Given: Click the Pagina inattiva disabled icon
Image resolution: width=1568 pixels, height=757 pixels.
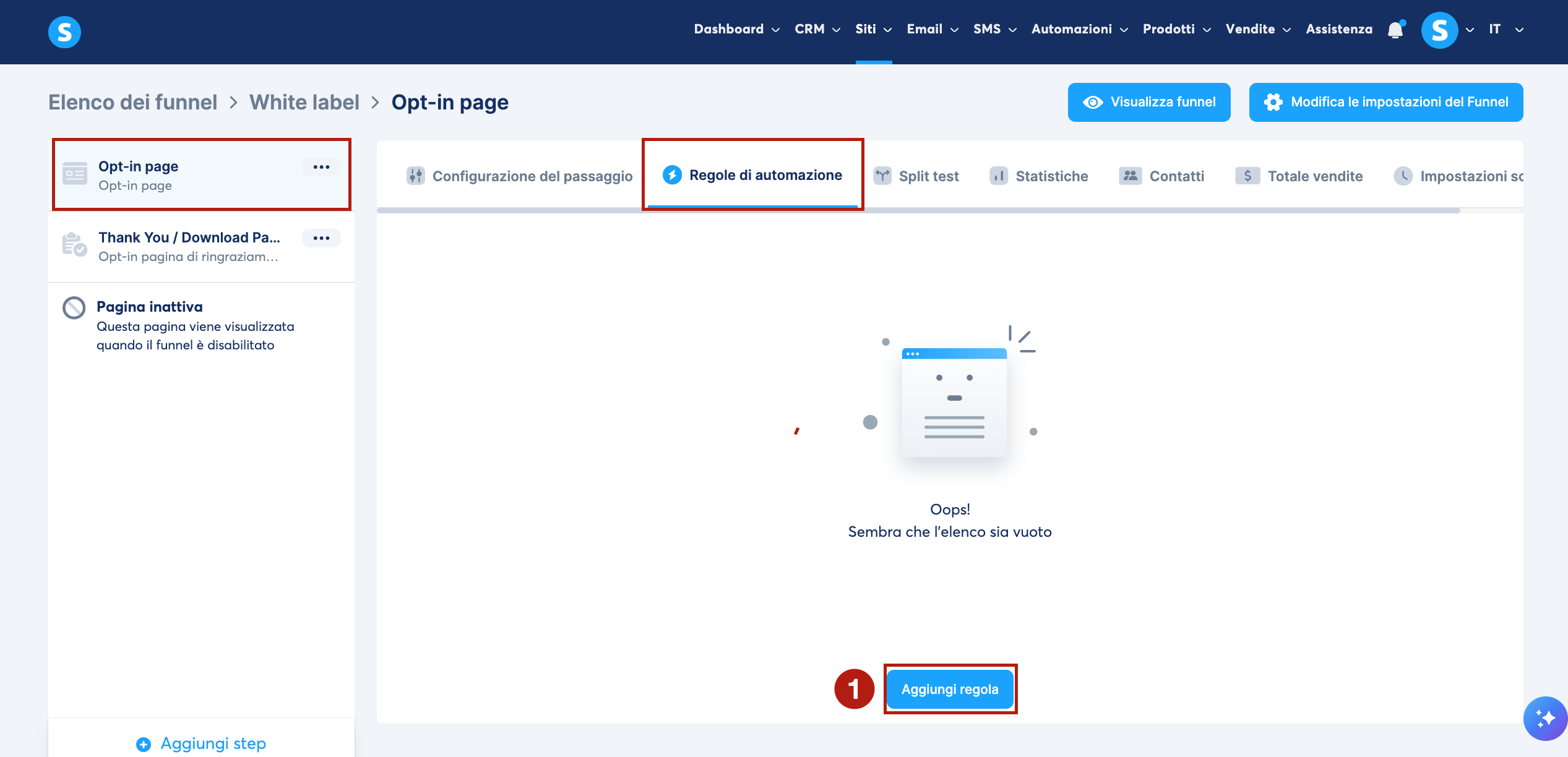Looking at the screenshot, I should [74, 307].
